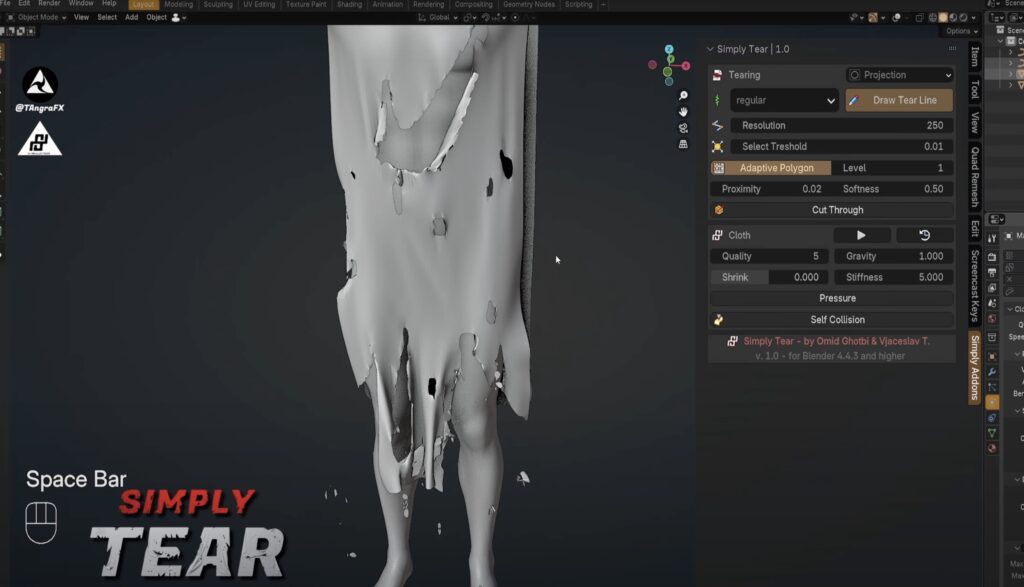Screen dimensions: 1024x587
Task: Click the Cut Through orange icon
Action: tap(718, 210)
